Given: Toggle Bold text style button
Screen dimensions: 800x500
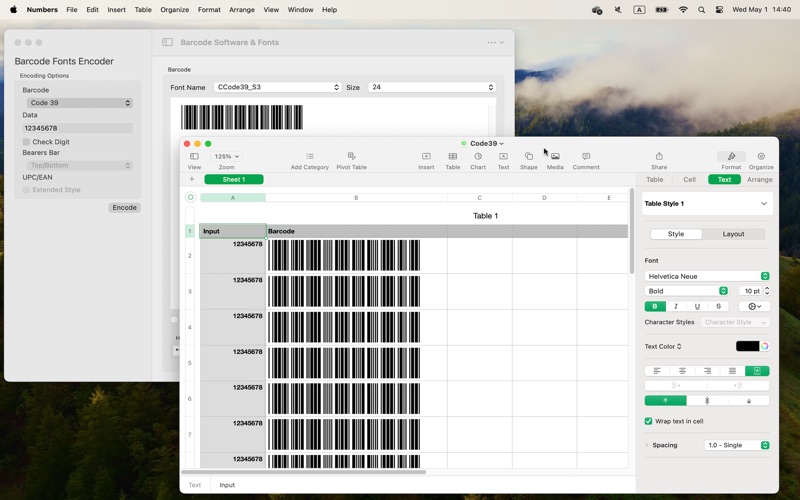Looking at the screenshot, I should (x=655, y=306).
